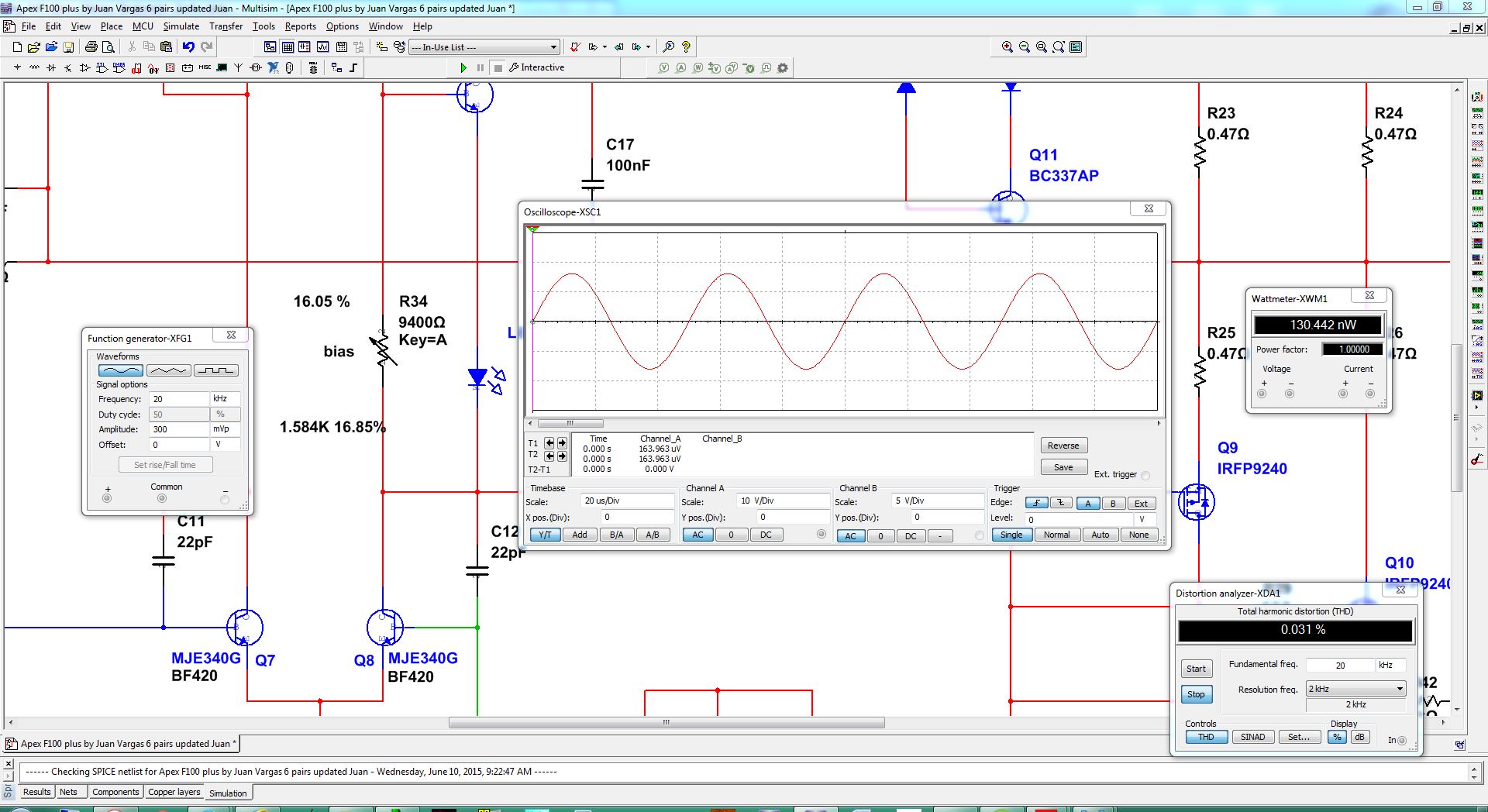Select square waveform in function generator
The height and width of the screenshot is (812, 1488).
(215, 370)
